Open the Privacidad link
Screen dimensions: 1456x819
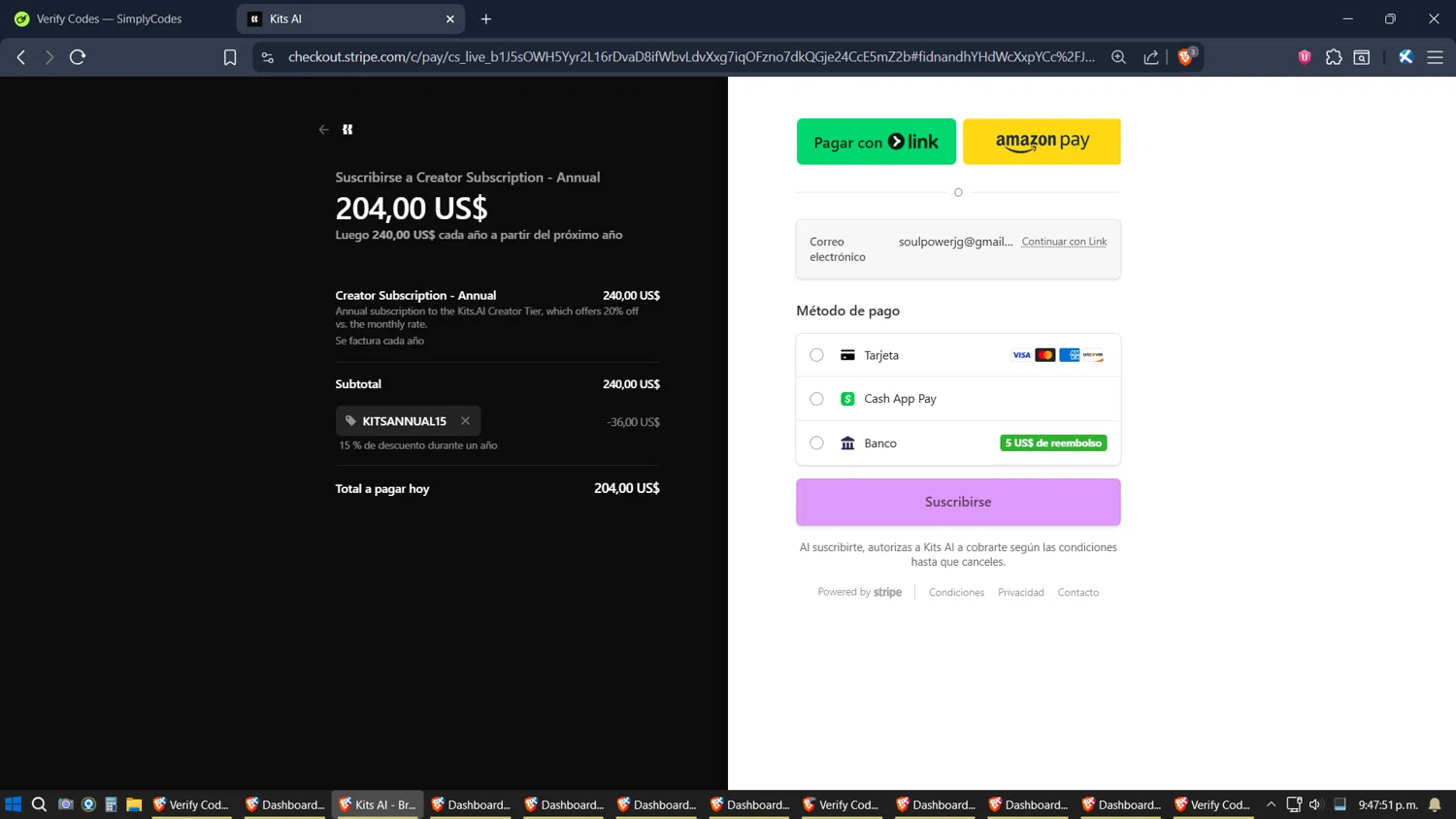[1021, 592]
